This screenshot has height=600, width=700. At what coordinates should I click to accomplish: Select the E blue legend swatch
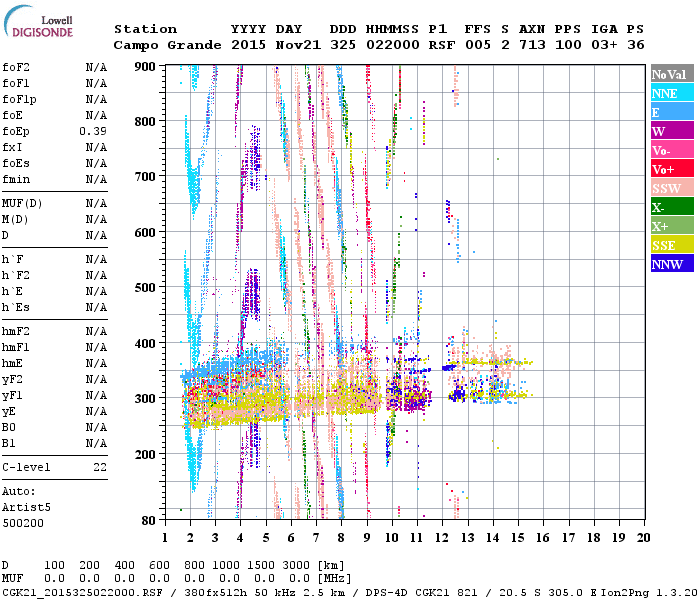pyautogui.click(x=672, y=112)
